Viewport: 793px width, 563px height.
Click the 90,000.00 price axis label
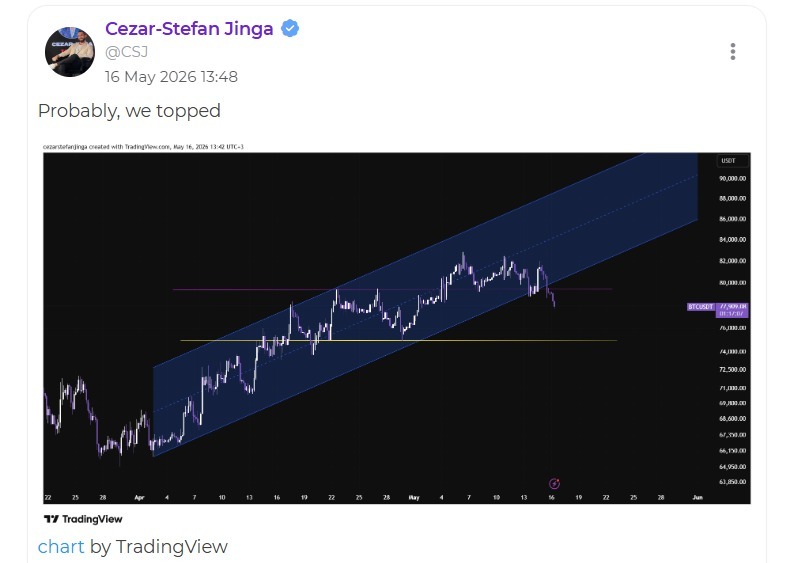point(732,179)
